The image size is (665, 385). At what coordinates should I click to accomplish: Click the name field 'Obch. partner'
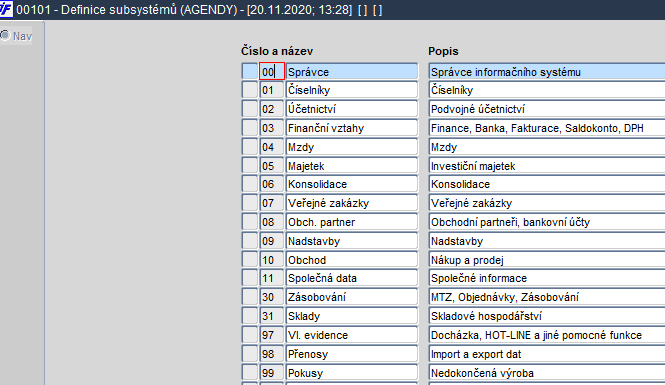pos(352,222)
